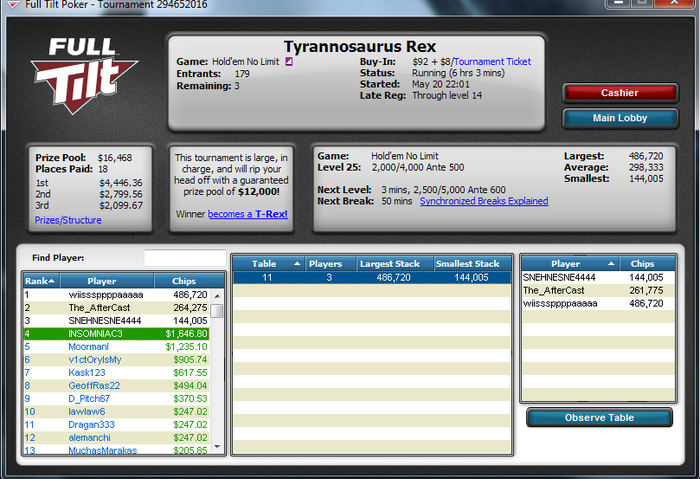Select player Kask123 in rankings
This screenshot has width=700, height=479.
[117, 372]
